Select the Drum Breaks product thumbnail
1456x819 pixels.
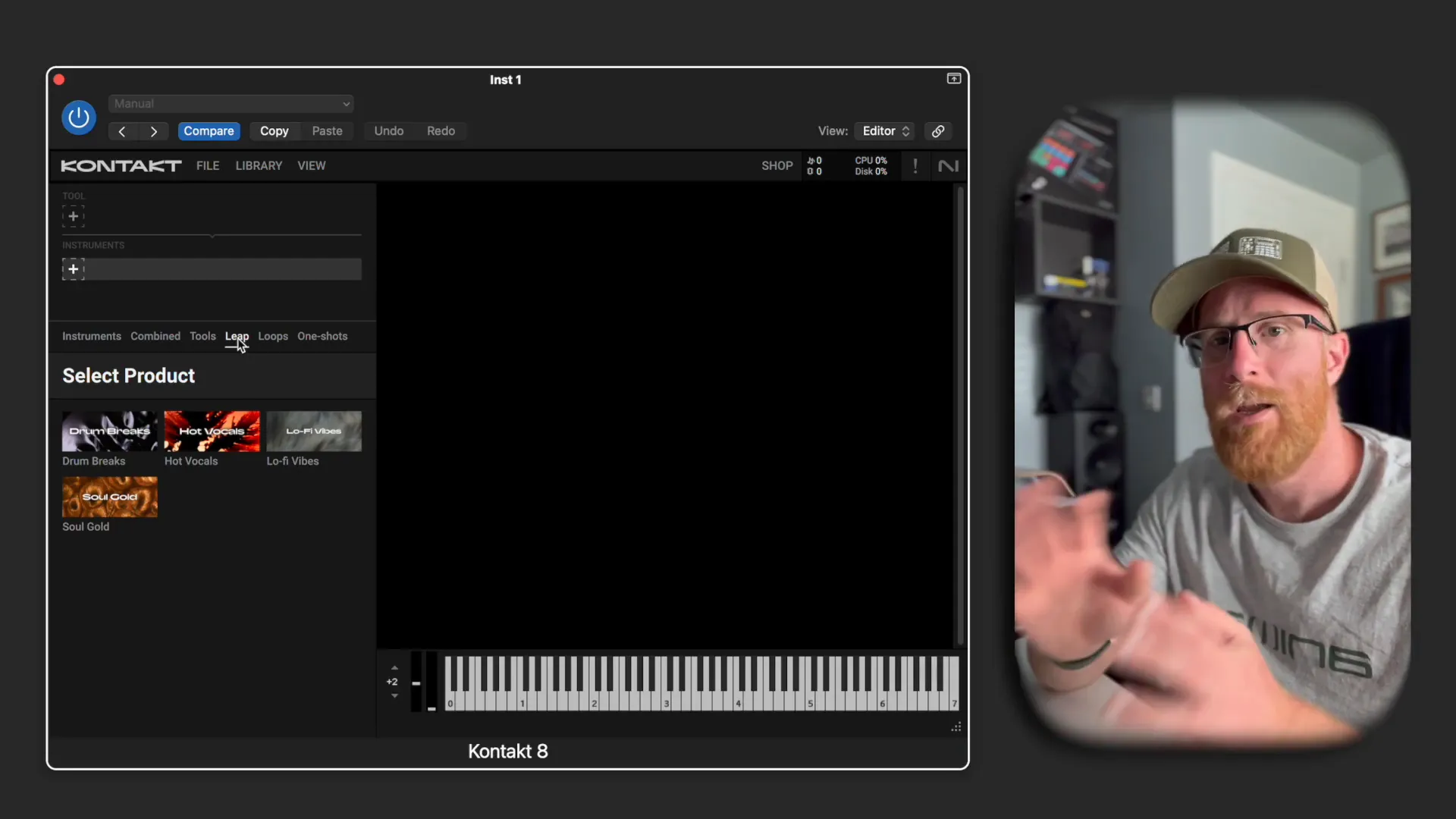pos(110,431)
